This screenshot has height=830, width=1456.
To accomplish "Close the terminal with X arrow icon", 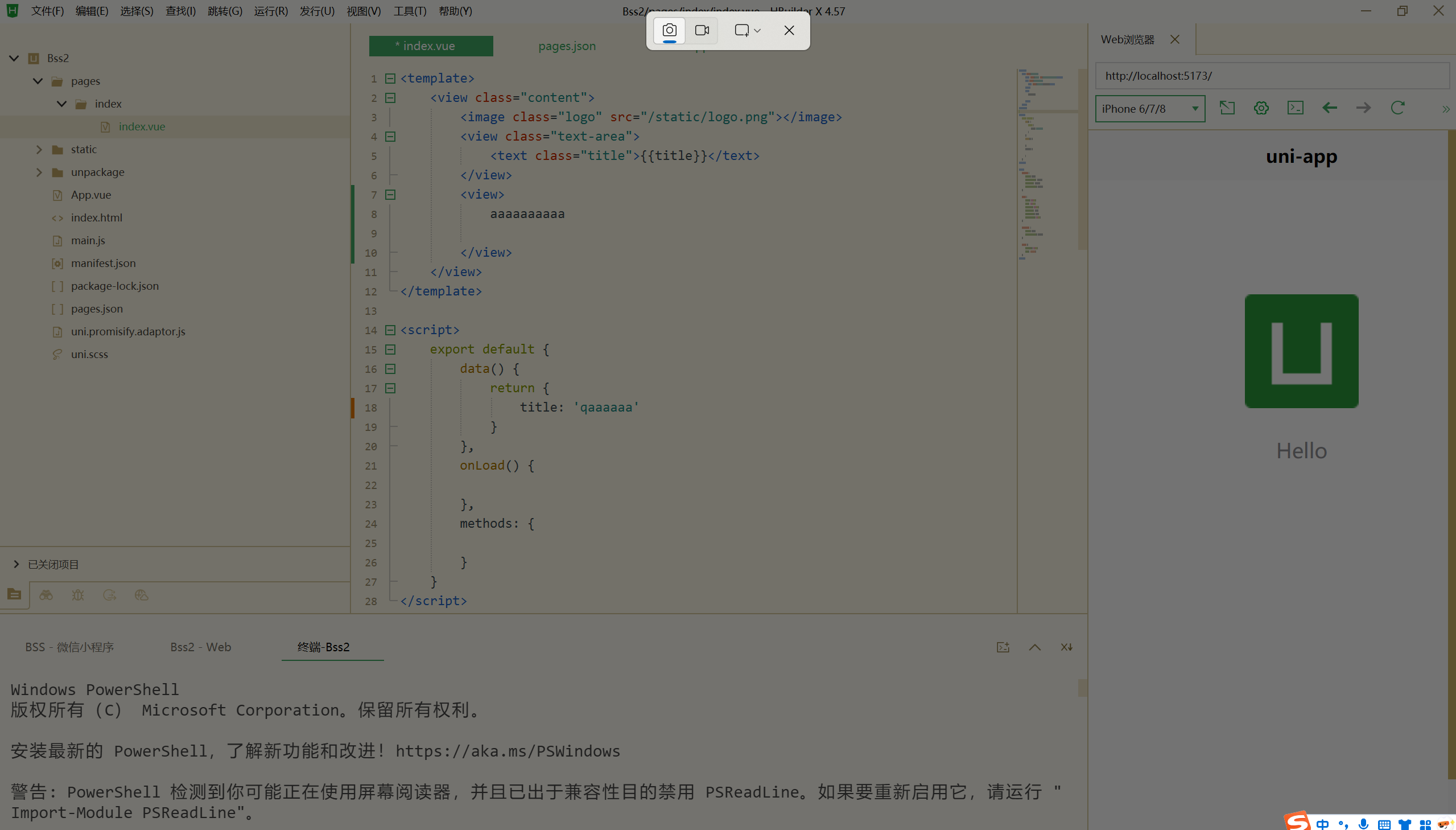I will (1067, 647).
